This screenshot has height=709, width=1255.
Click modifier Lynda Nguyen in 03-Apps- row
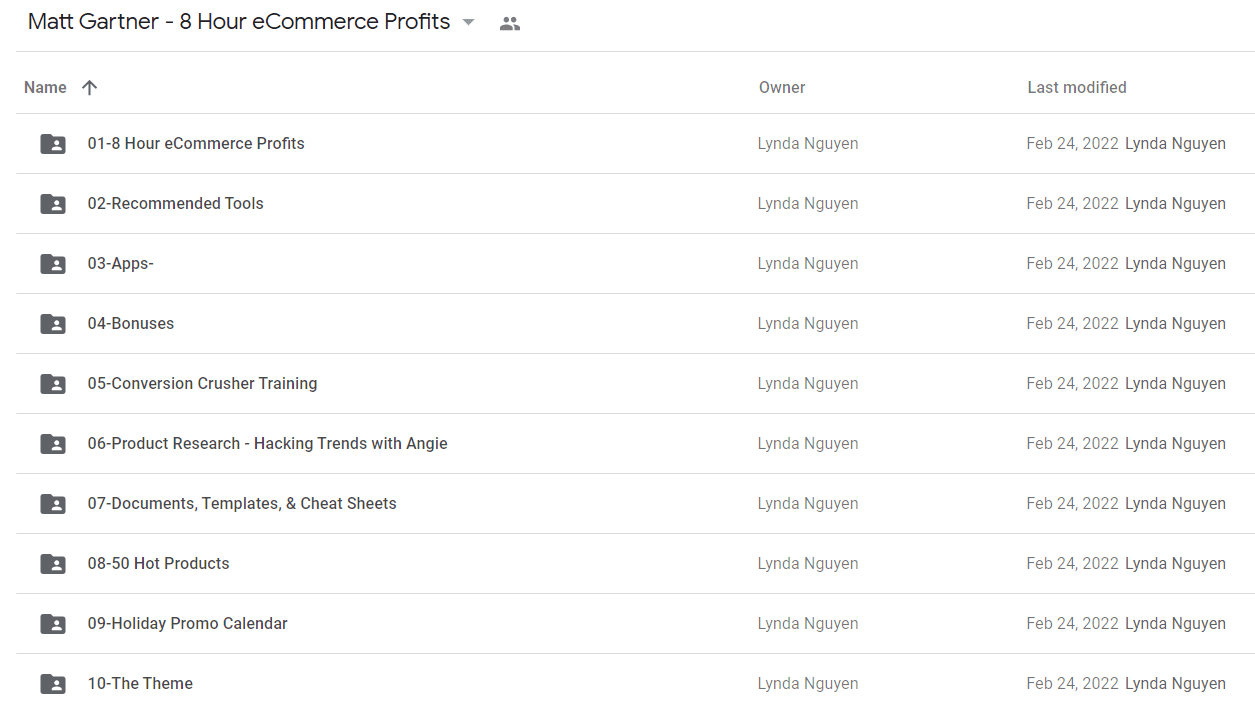tap(1175, 263)
